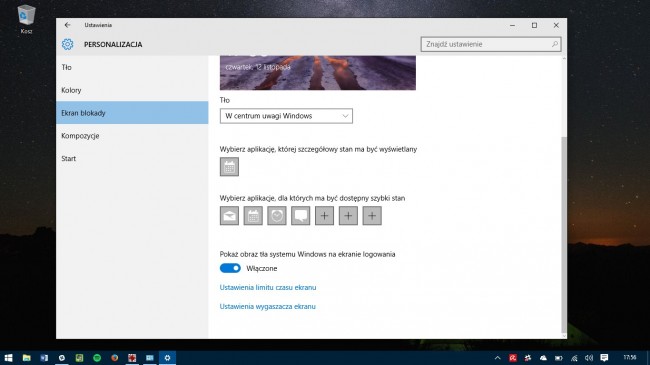This screenshot has height=365, width=650.
Task: Open the clock showing 17:56
Action: [x=629, y=358]
